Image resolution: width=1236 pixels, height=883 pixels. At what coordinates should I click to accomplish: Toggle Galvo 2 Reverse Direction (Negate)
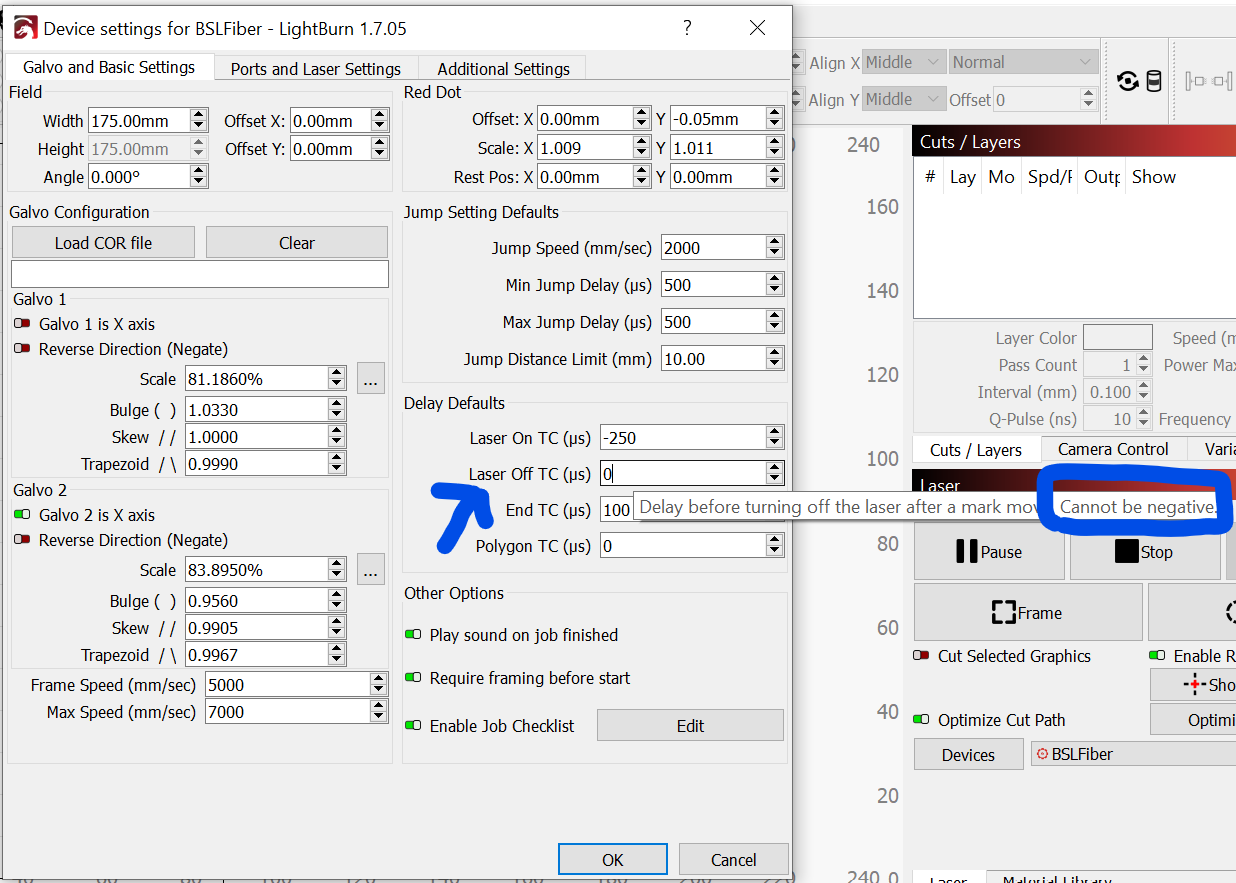click(22, 540)
